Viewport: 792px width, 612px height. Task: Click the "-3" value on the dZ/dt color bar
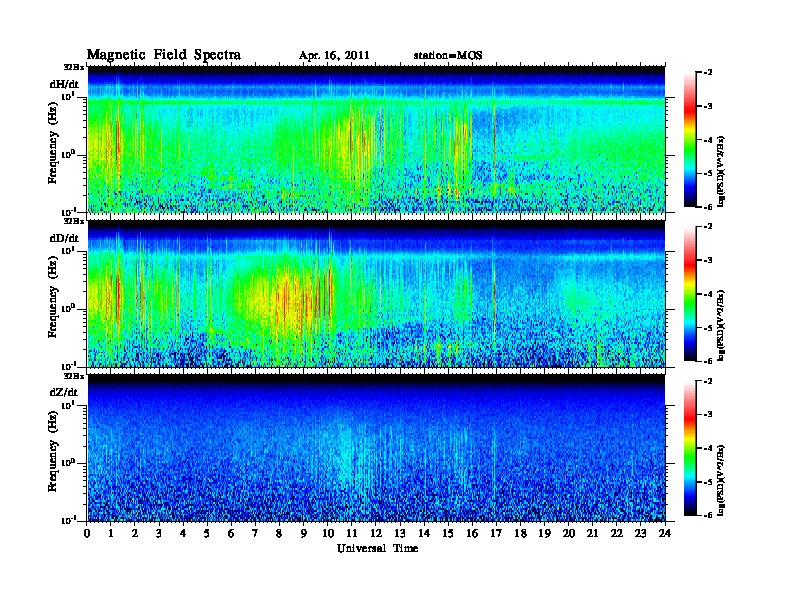(x=708, y=415)
